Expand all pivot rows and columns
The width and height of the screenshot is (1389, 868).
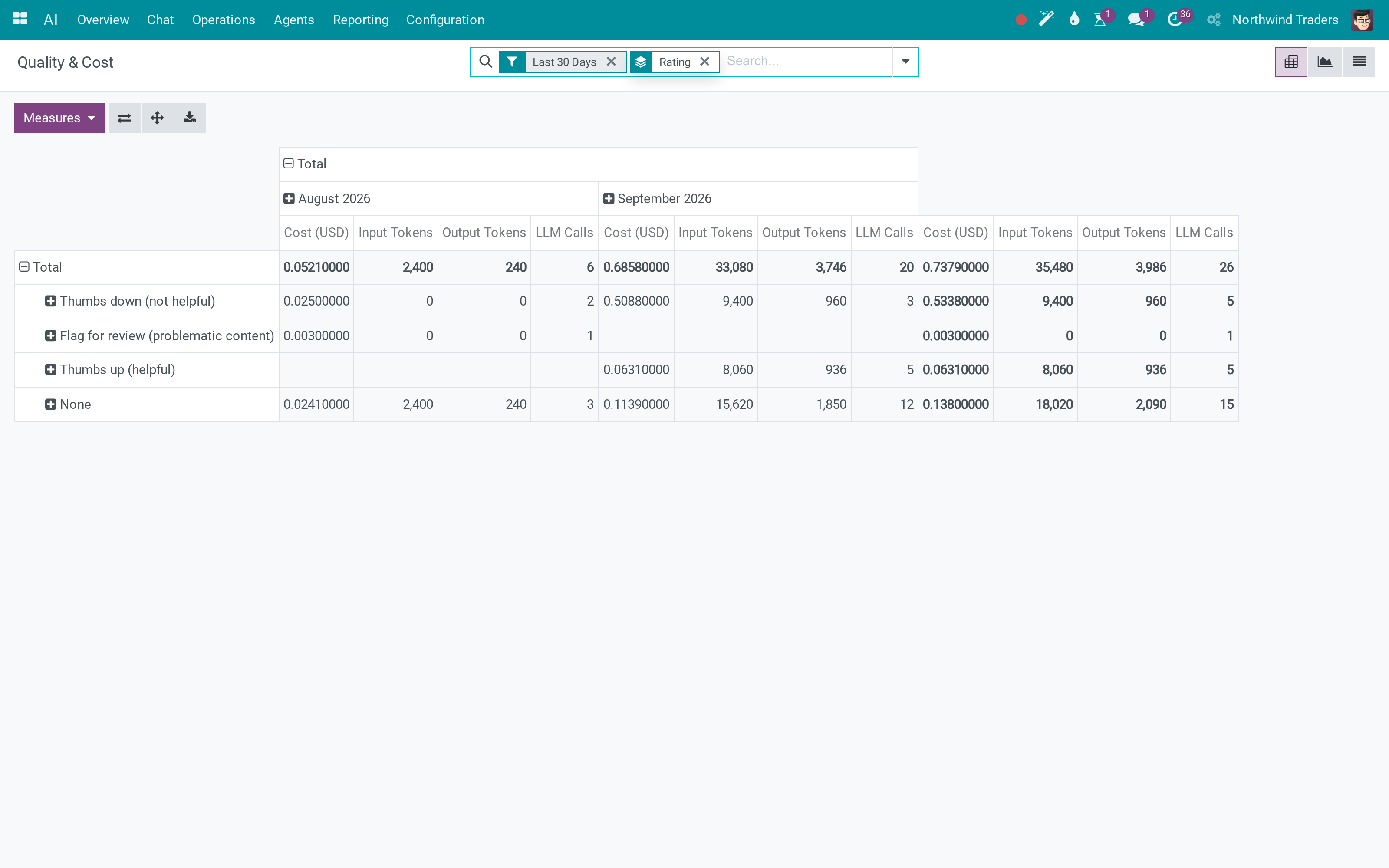(x=157, y=118)
